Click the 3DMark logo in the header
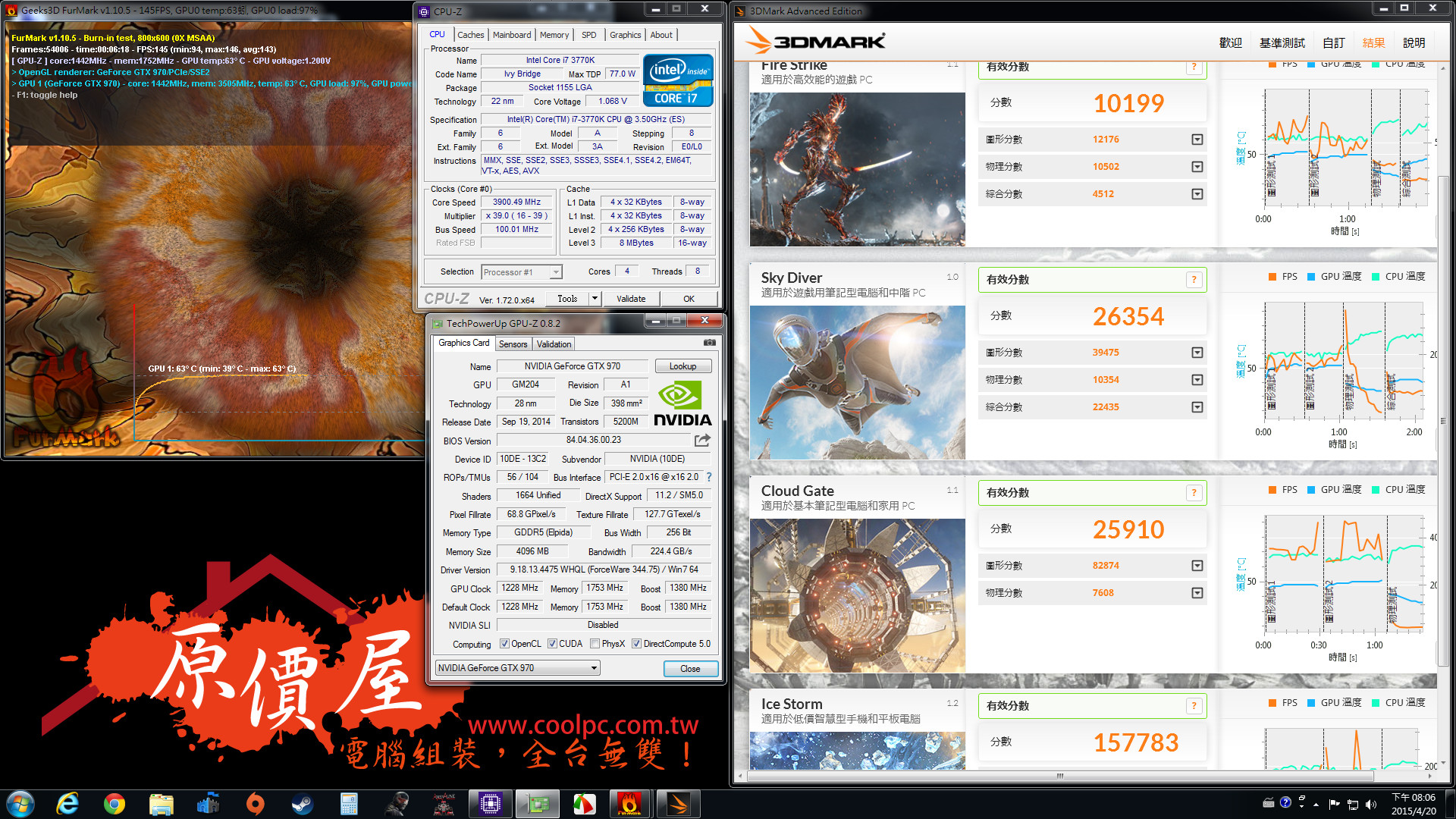This screenshot has height=819, width=1456. [x=816, y=41]
